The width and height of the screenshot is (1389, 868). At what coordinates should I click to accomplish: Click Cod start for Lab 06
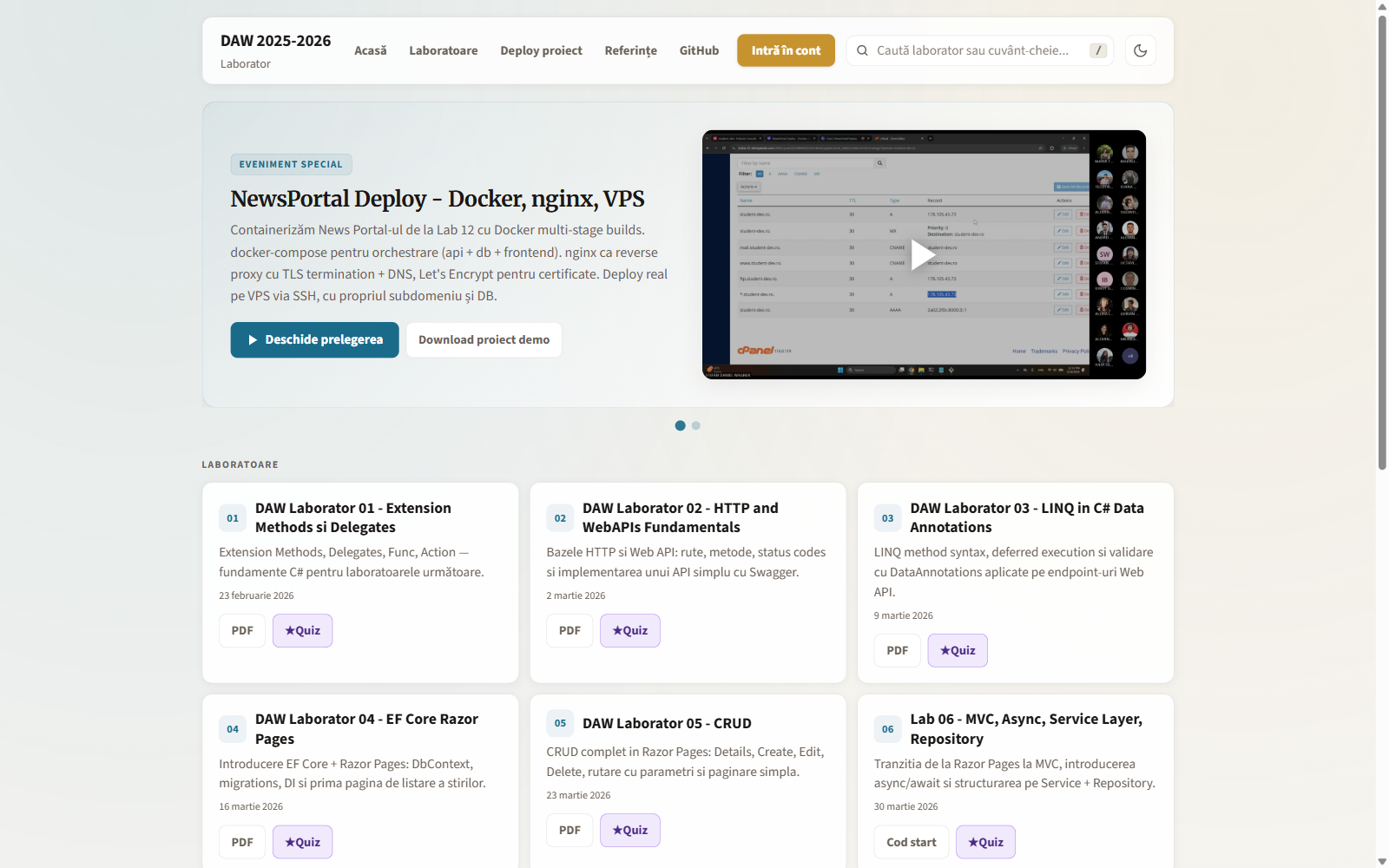(911, 842)
